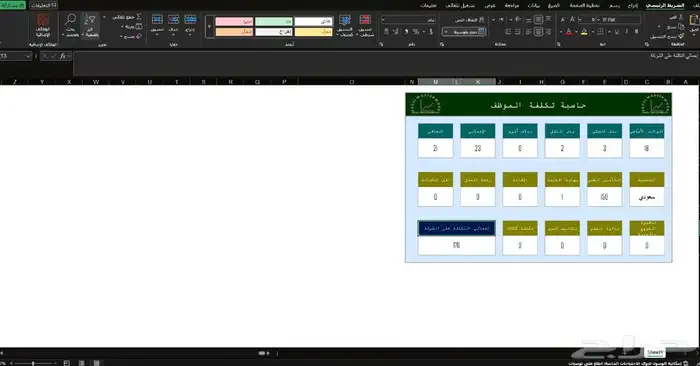Image resolution: width=700 pixels, height=366 pixels.
Task: Toggle Italic formatting
Action: [x=626, y=32]
